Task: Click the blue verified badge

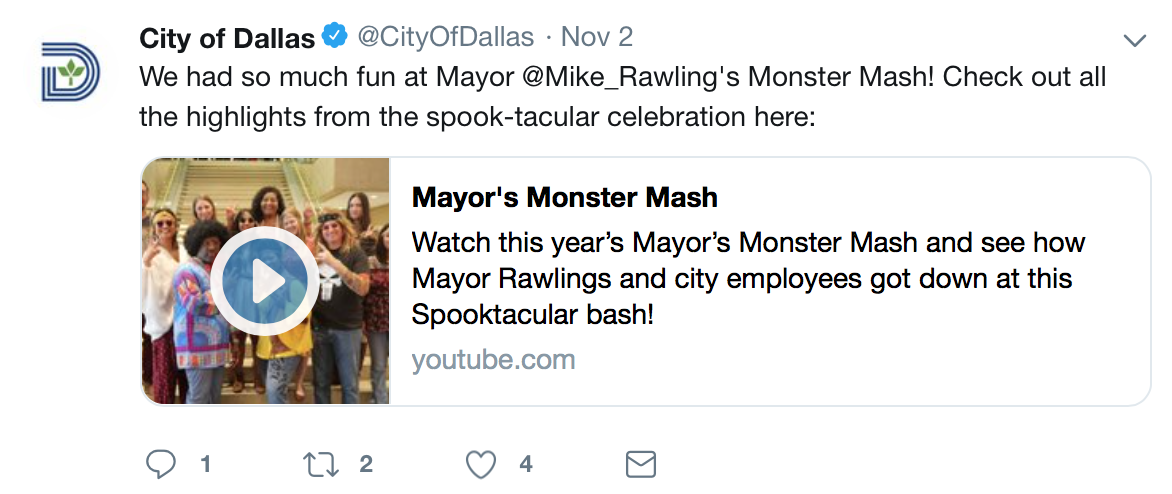Action: [x=334, y=38]
